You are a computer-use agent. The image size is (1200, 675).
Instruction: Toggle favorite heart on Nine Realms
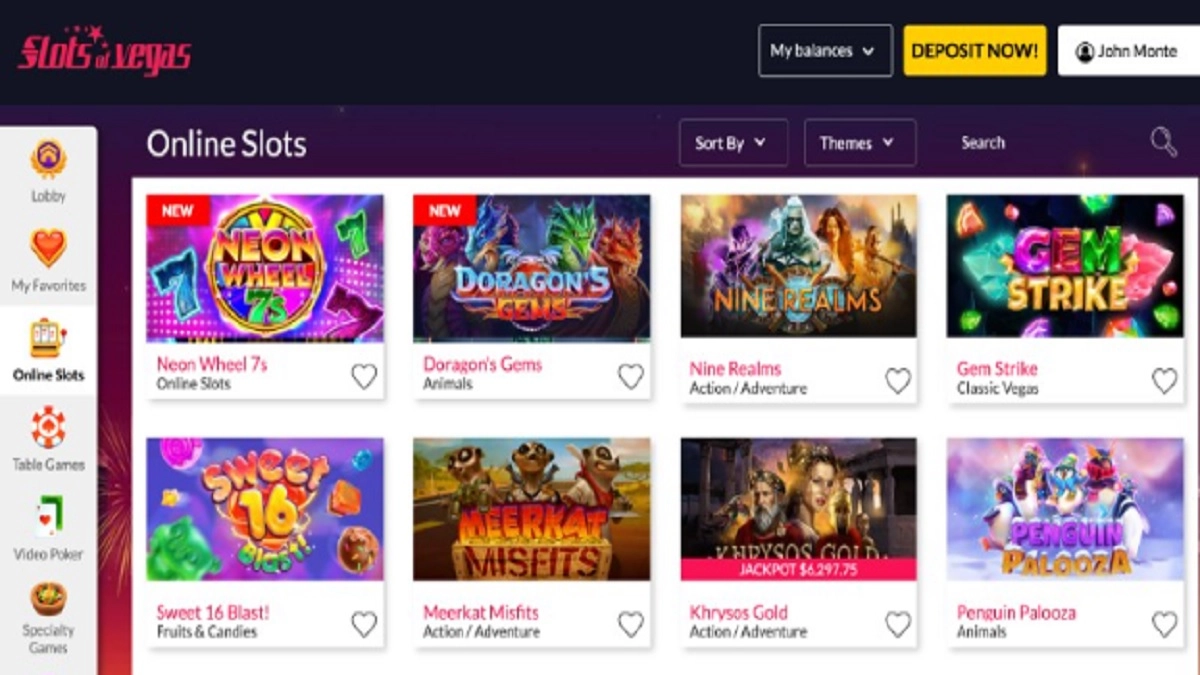coord(898,380)
